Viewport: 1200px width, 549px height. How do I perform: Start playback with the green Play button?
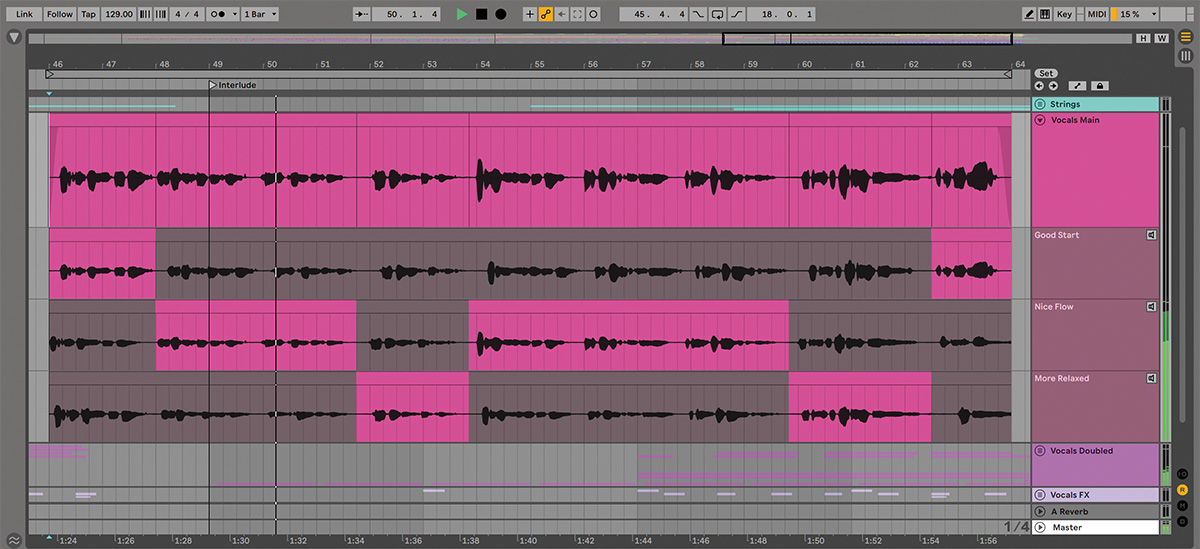(461, 14)
